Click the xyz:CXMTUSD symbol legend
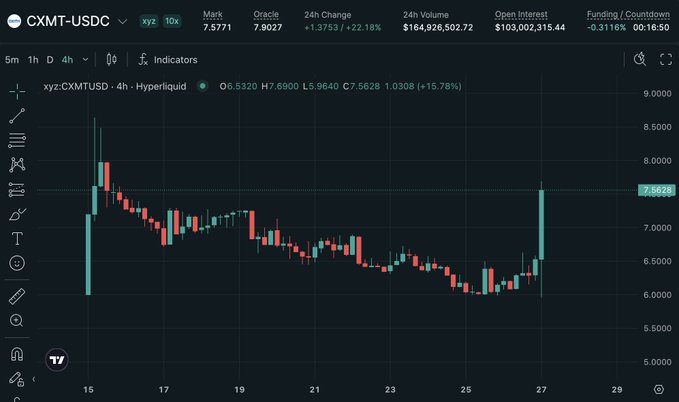 click(115, 86)
